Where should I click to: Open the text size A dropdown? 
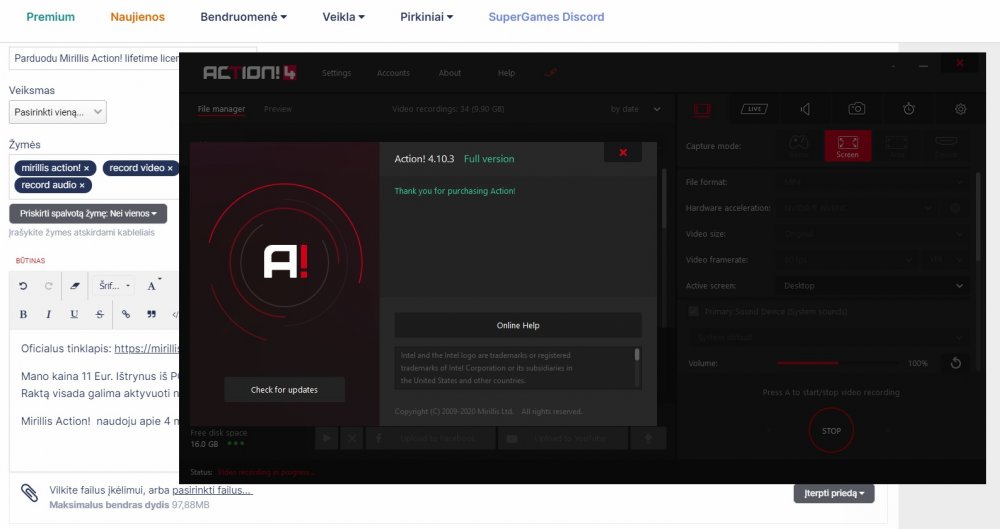153,286
